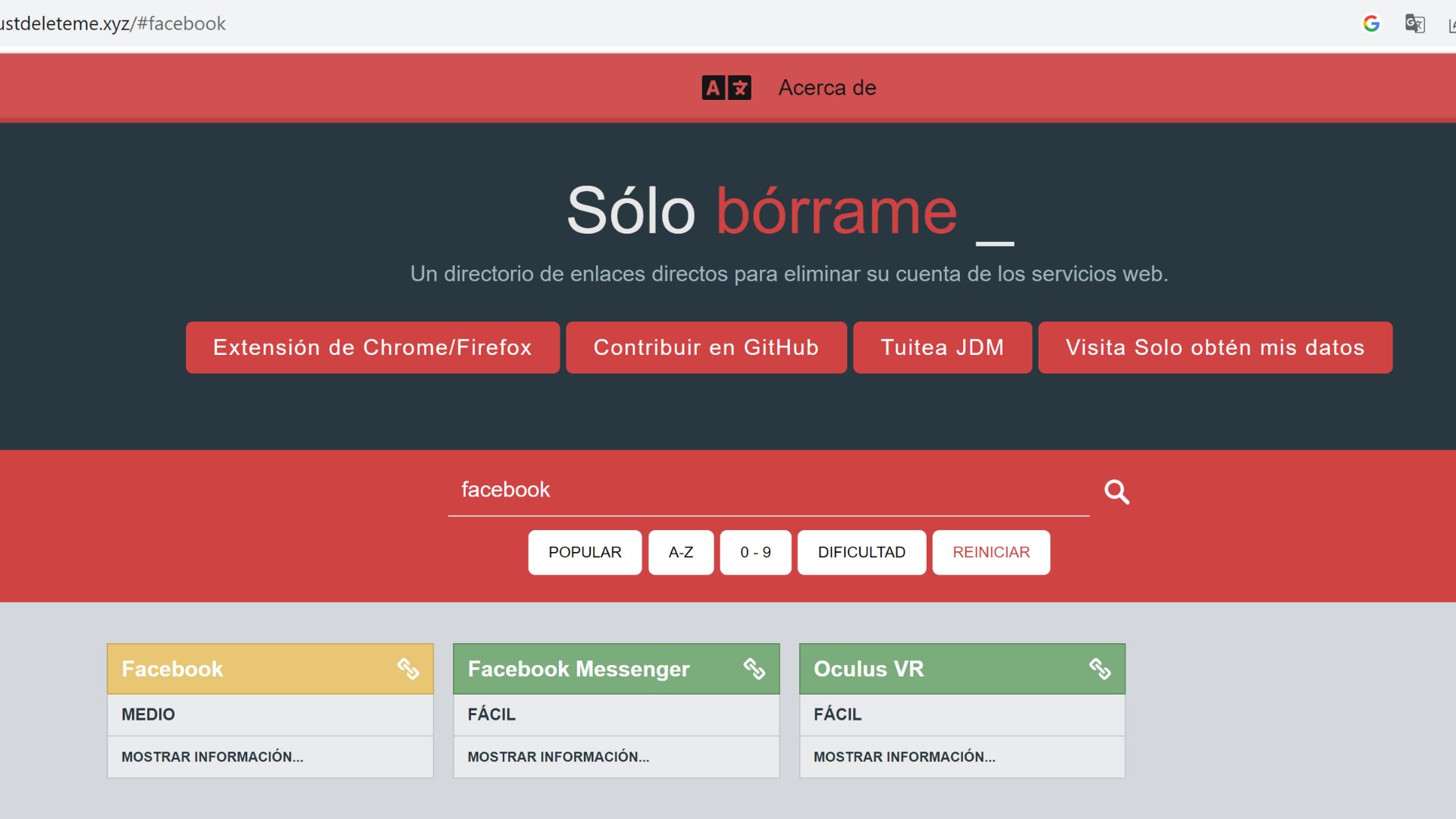Toggle the POPULAR sort filter

click(x=585, y=552)
